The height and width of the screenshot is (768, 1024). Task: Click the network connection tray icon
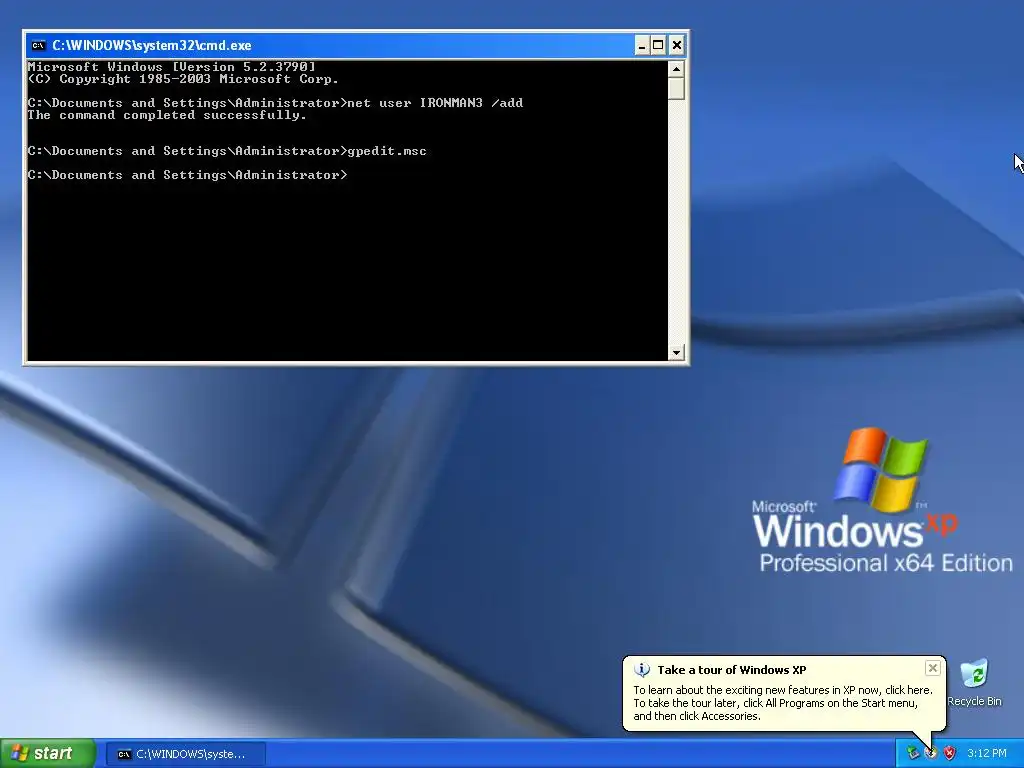click(913, 754)
